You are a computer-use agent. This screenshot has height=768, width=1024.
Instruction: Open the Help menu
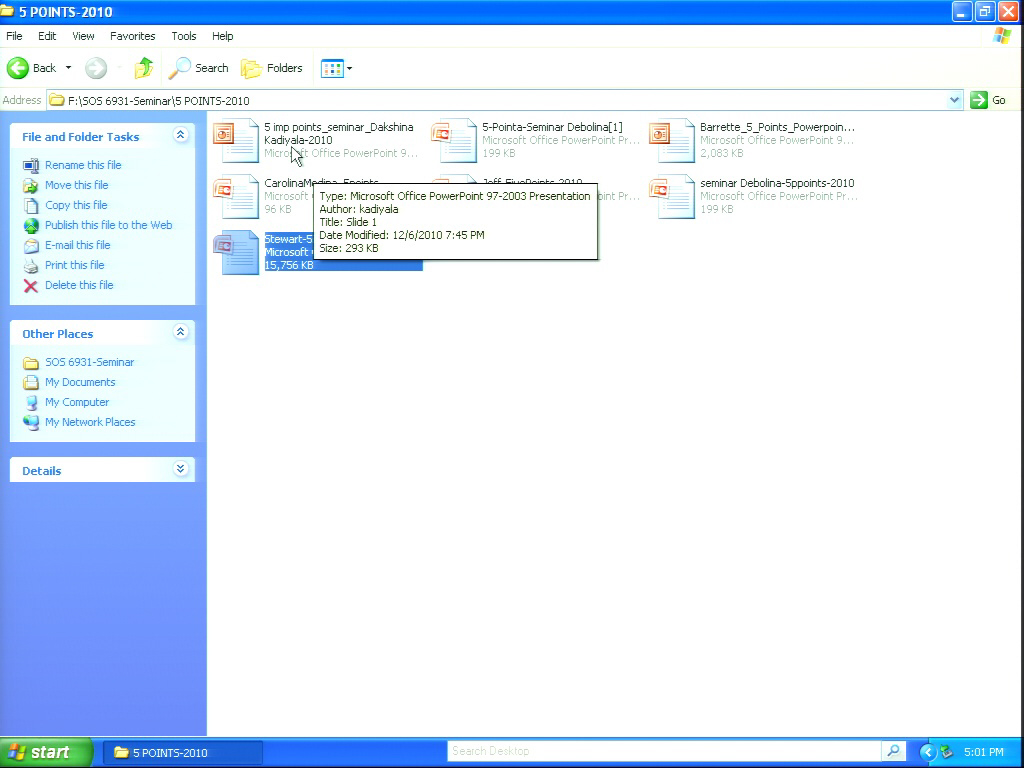[222, 36]
